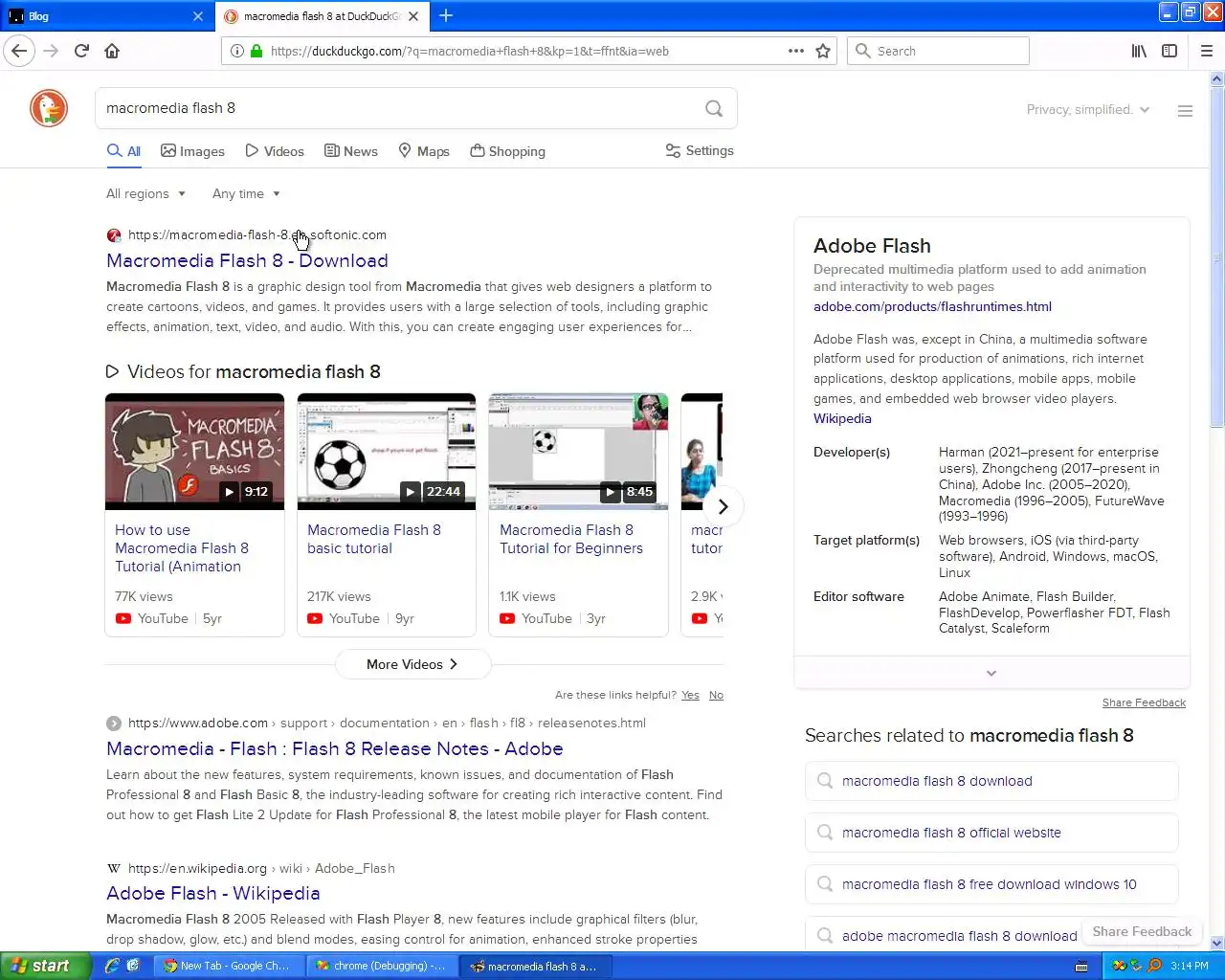Screen dimensions: 1225x980
Task: Open page actions three-dot menu in URL bar
Action: (795, 51)
